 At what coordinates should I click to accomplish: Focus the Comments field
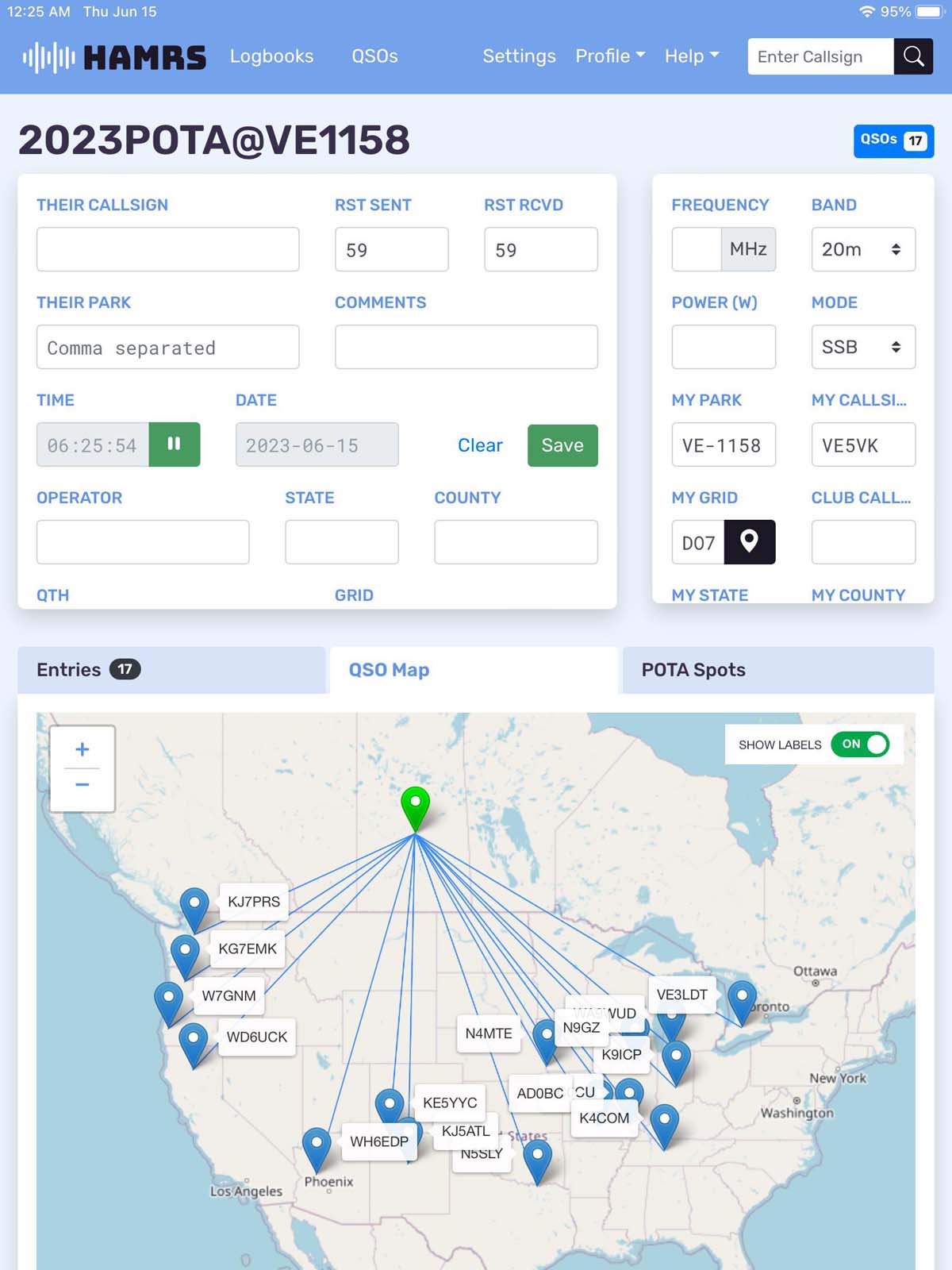466,347
